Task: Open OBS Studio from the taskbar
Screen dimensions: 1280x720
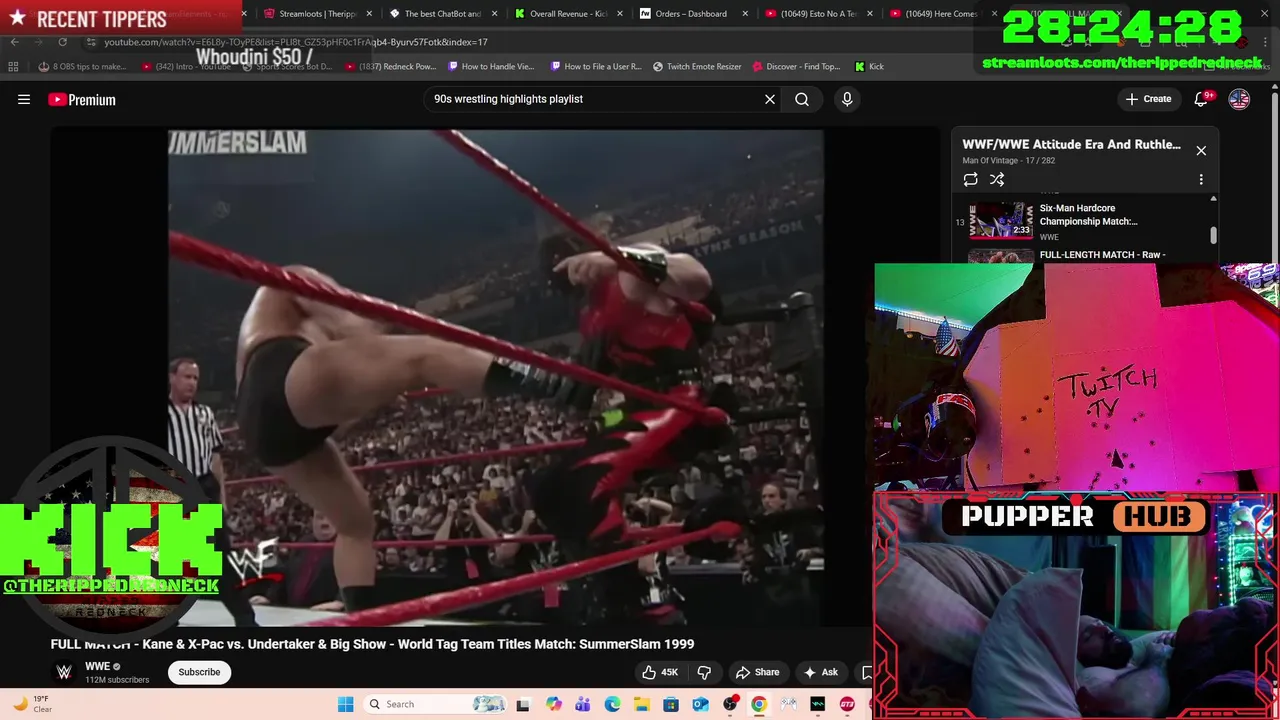Action: tap(730, 704)
